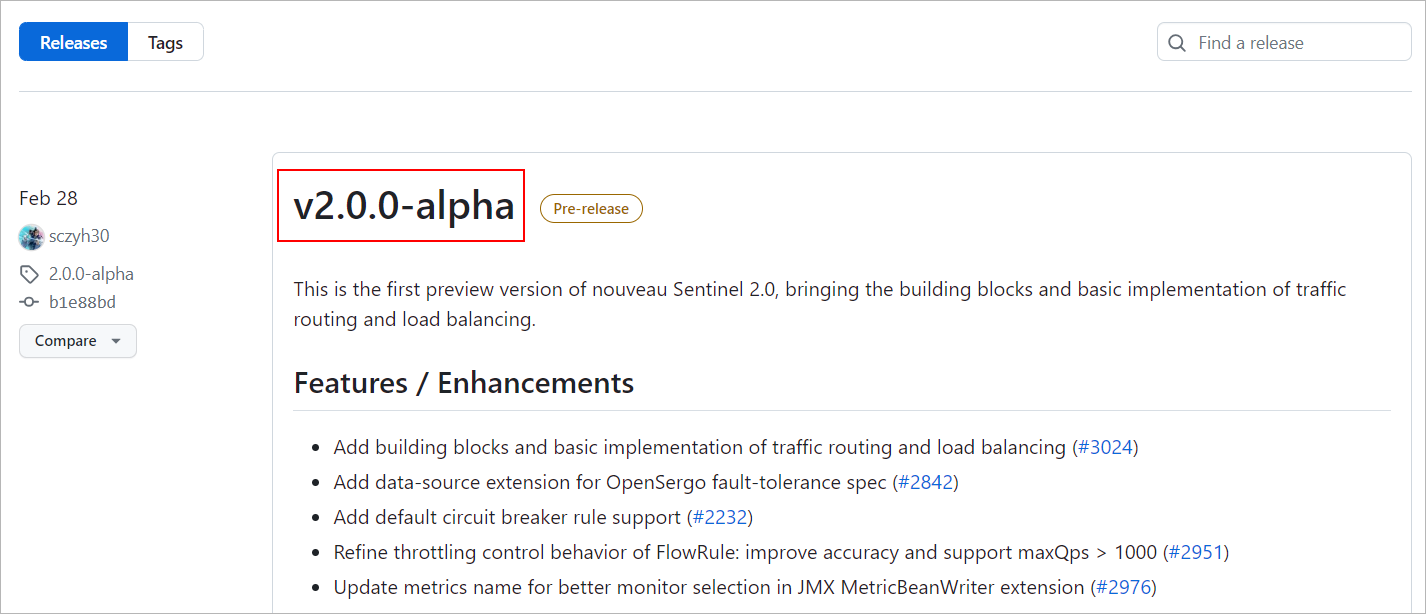Open the 2.0.0-alpha tag link

point(91,274)
